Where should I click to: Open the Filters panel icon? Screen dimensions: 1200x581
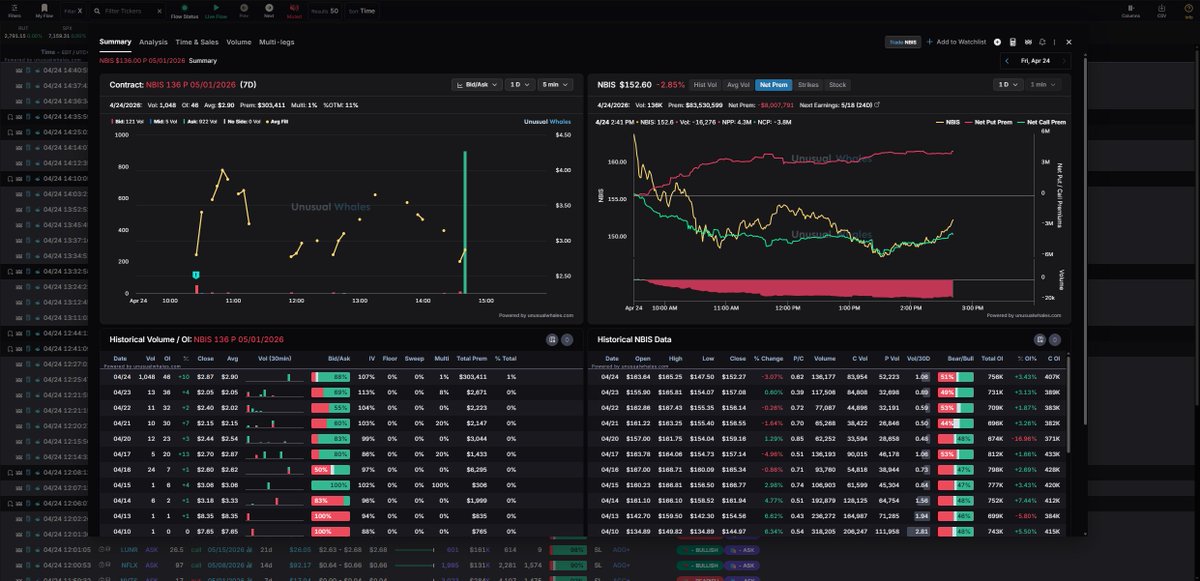tap(15, 11)
